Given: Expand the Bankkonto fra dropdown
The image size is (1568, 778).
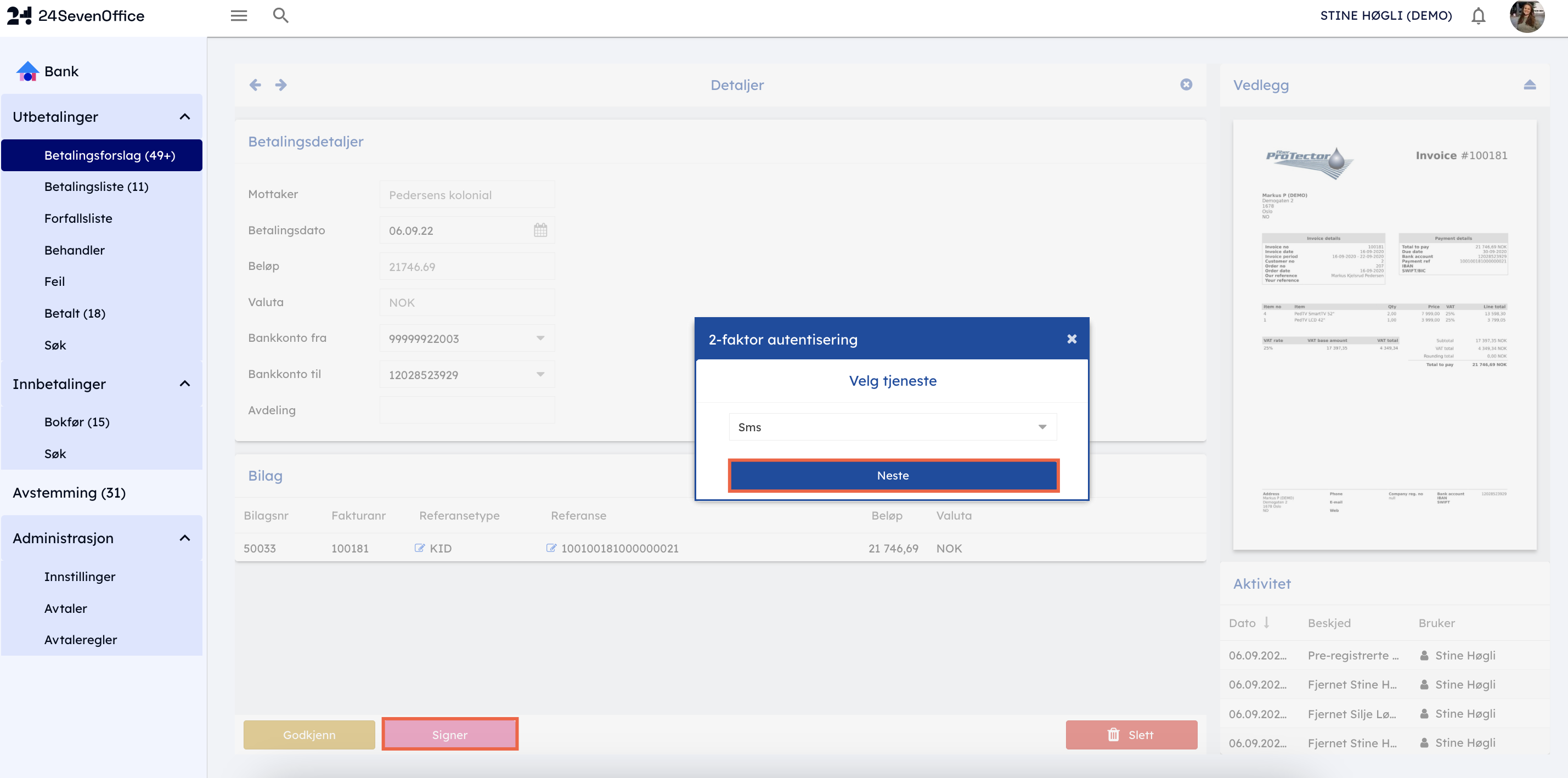Looking at the screenshot, I should (540, 339).
